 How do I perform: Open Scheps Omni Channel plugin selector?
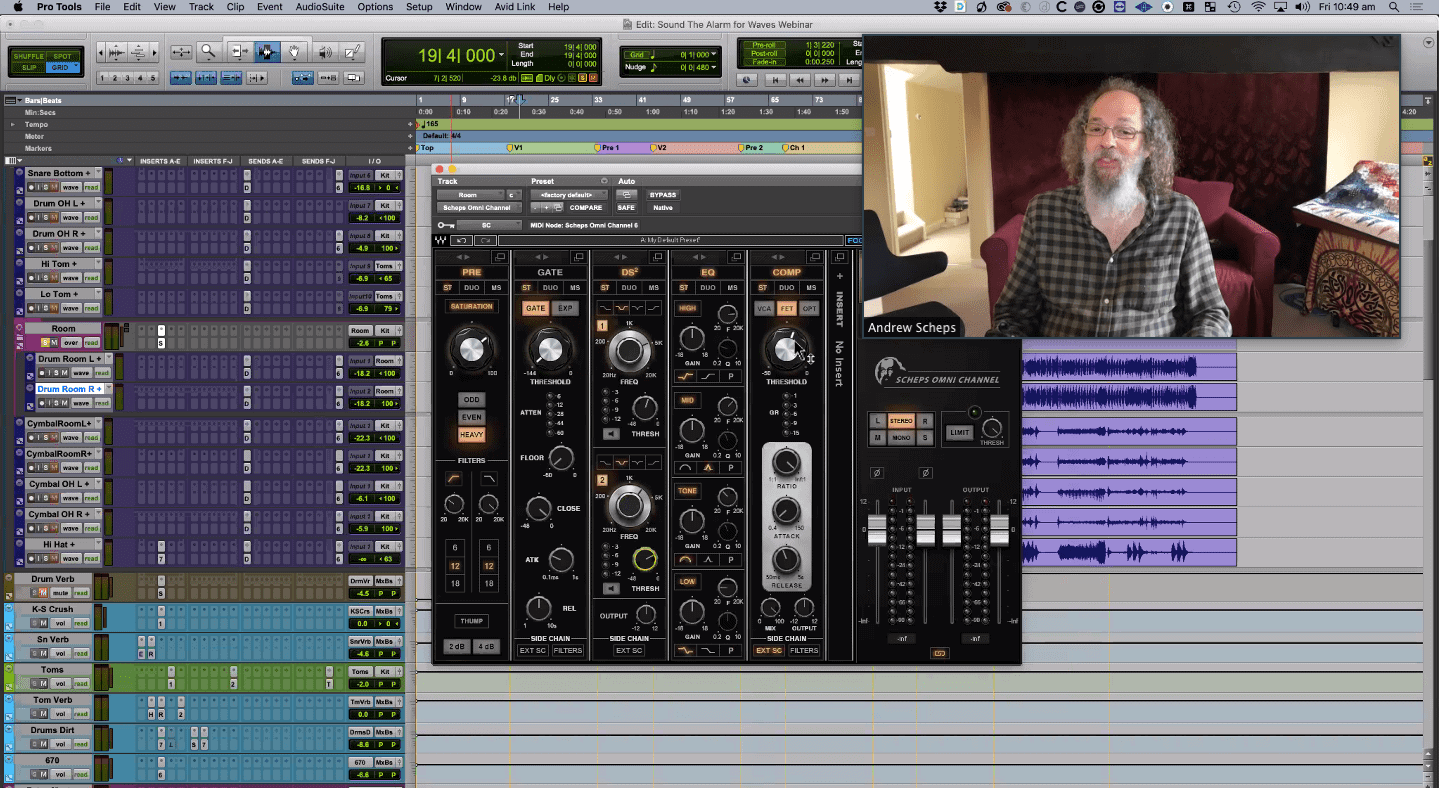(479, 208)
